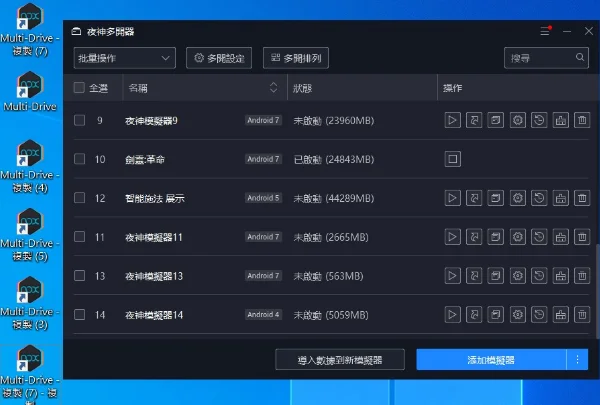Open 多開設定 multi-instance settings
The height and width of the screenshot is (405, 600).
coord(219,58)
